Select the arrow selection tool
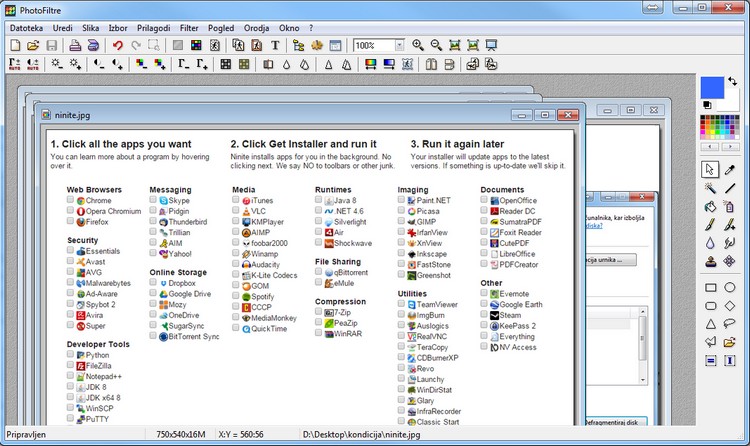This screenshot has height=446, width=750. point(710,169)
